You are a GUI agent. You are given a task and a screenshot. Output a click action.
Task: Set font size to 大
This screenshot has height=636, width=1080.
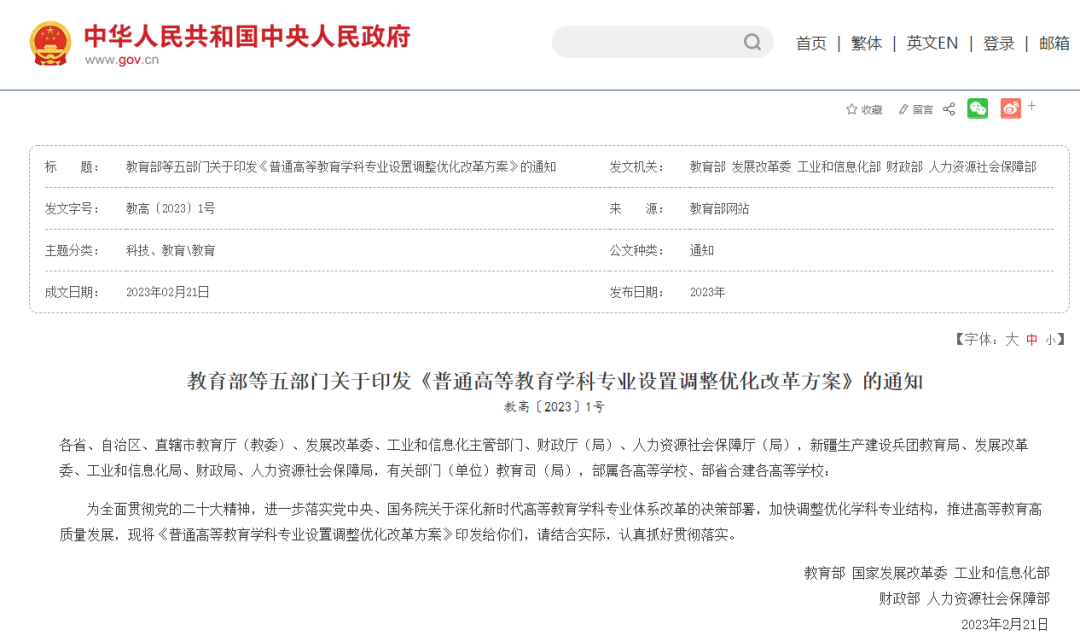point(1011,339)
